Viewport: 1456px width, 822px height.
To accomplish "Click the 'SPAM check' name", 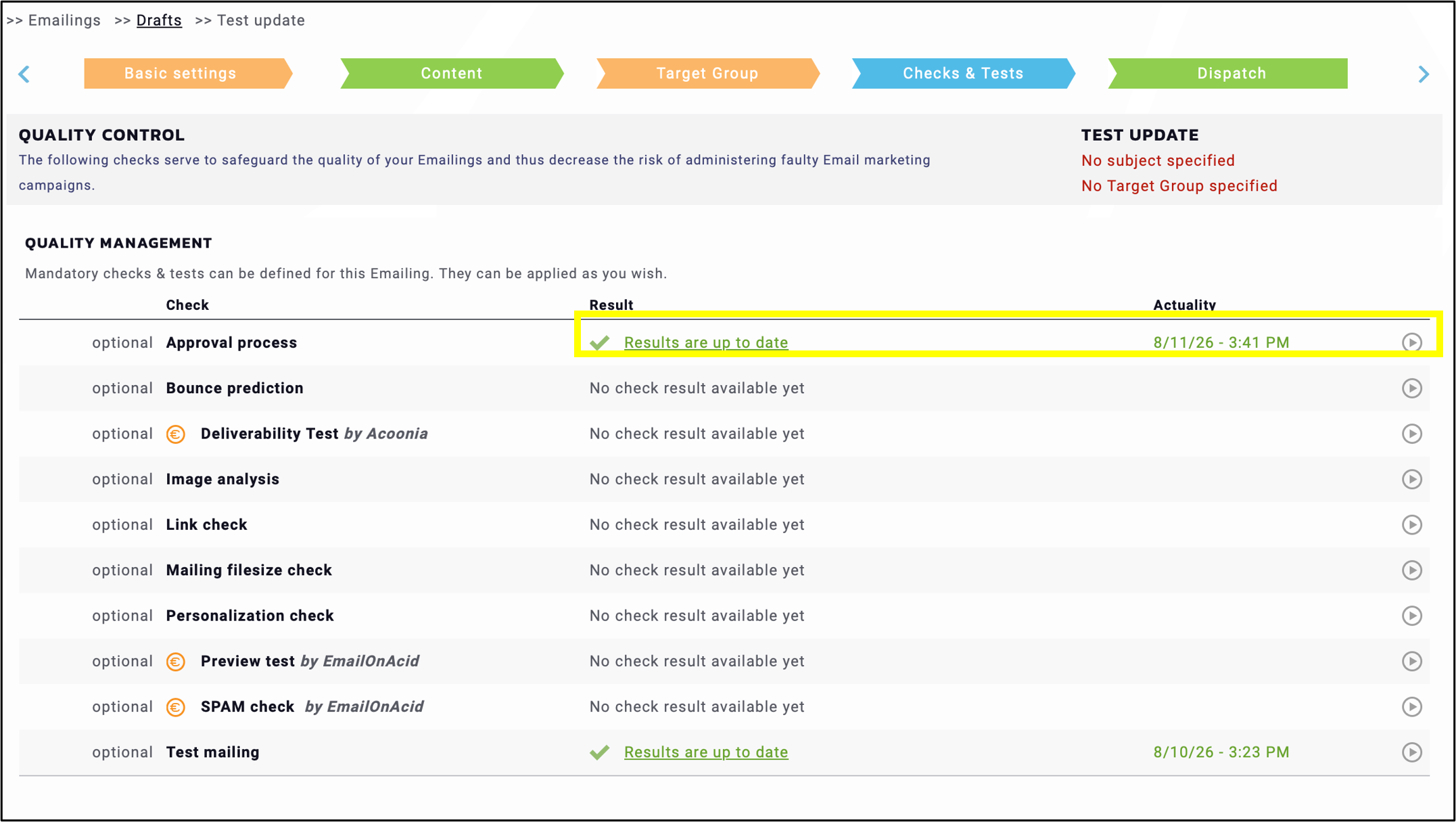I will [x=248, y=707].
